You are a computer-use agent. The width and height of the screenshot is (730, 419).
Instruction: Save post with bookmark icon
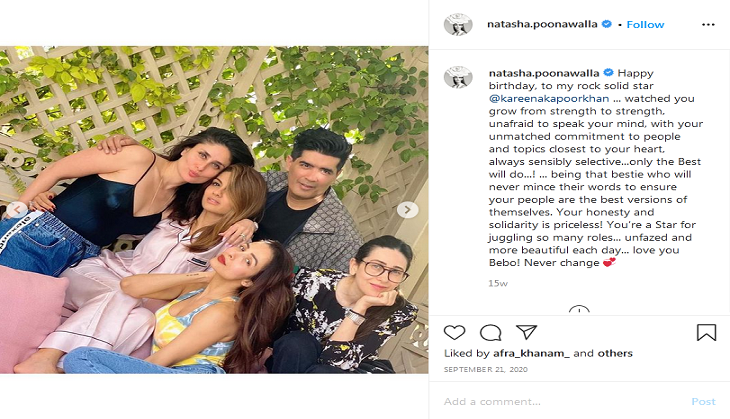point(706,332)
